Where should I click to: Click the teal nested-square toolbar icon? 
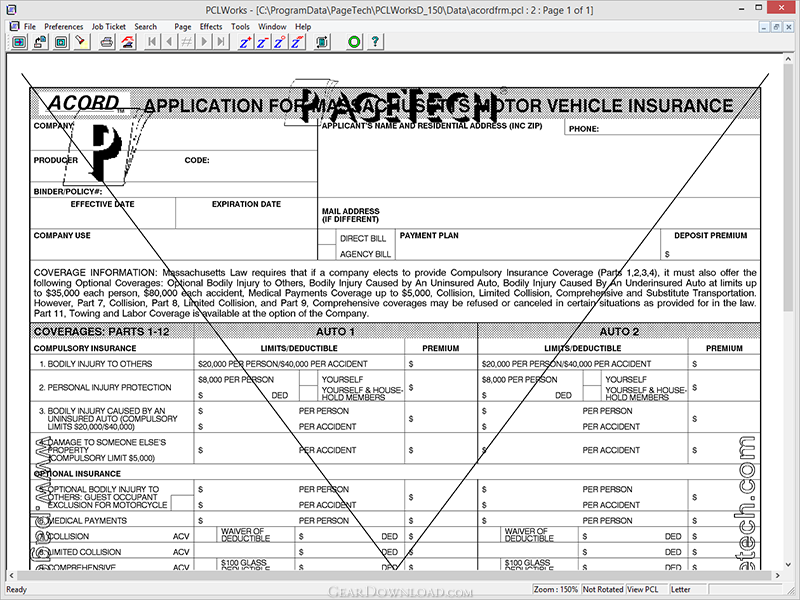61,42
